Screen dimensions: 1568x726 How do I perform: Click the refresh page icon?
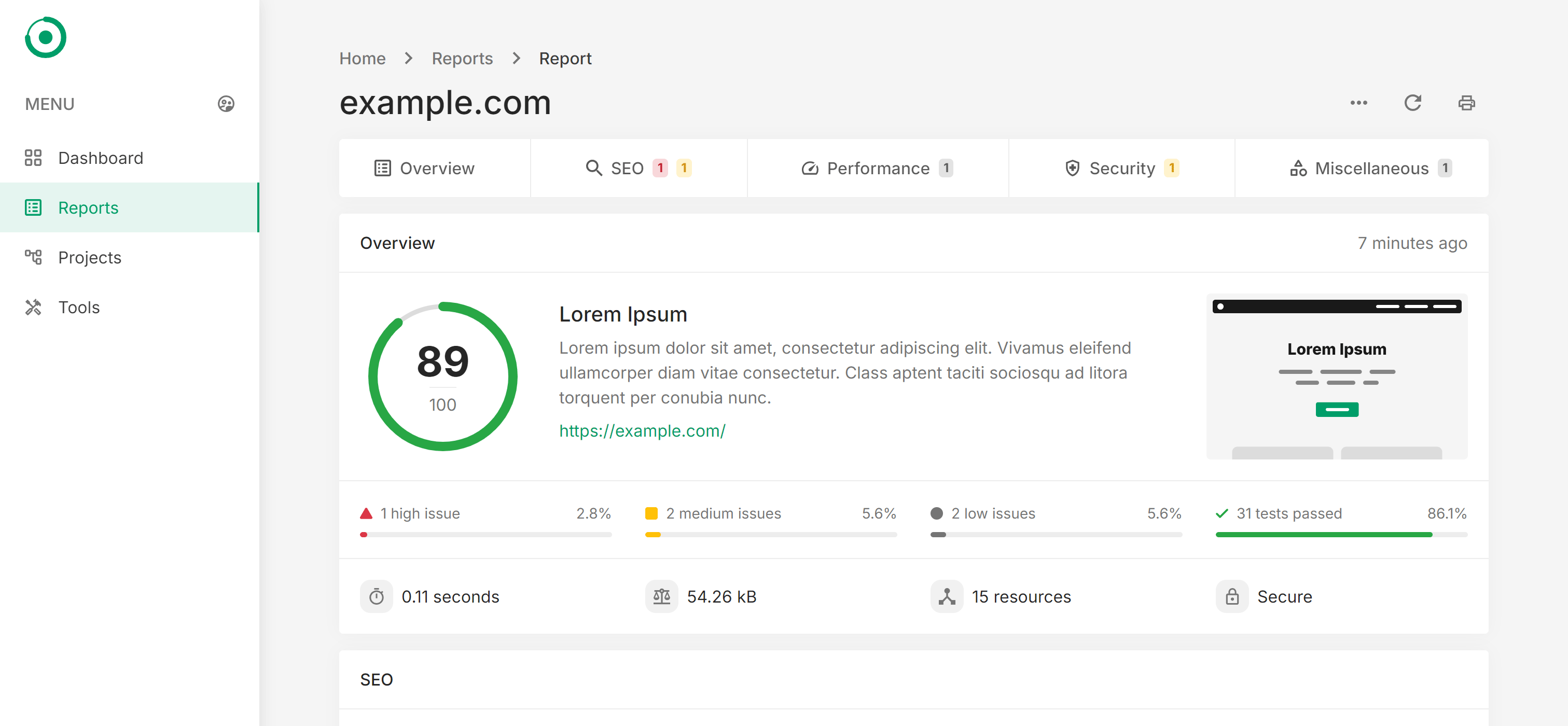click(x=1413, y=103)
